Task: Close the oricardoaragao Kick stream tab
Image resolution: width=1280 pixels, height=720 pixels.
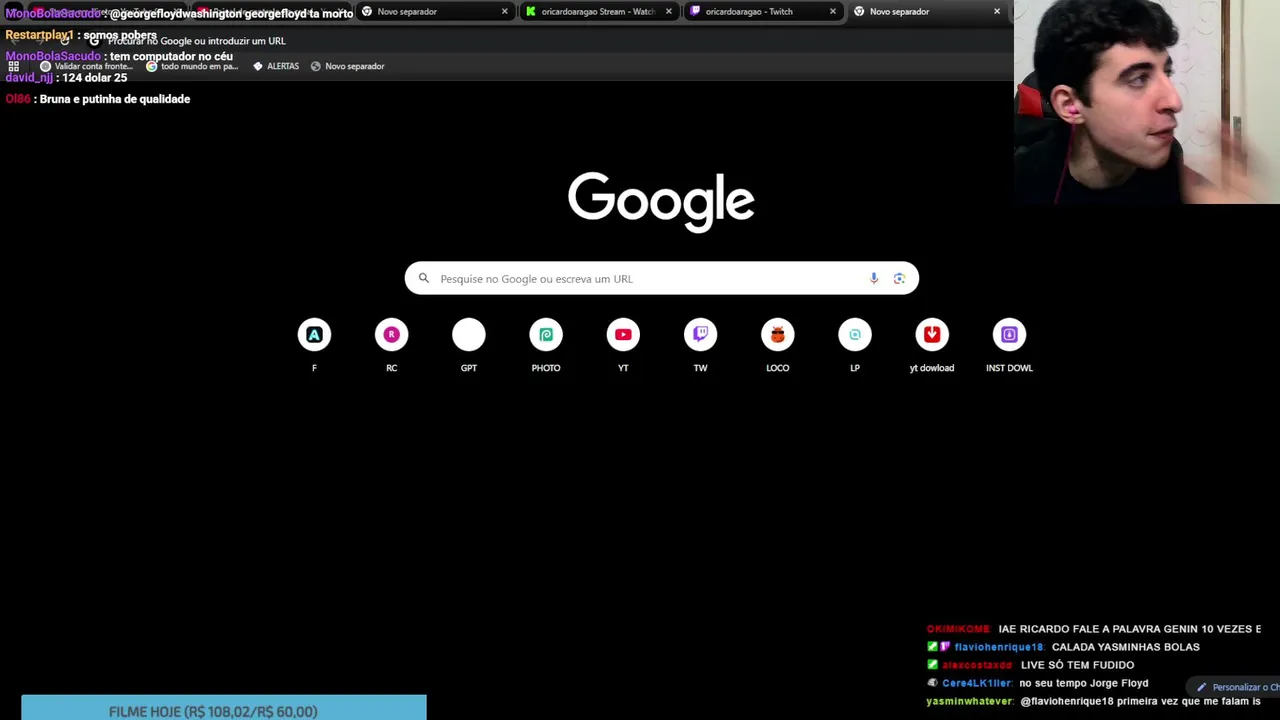Action: click(x=668, y=11)
